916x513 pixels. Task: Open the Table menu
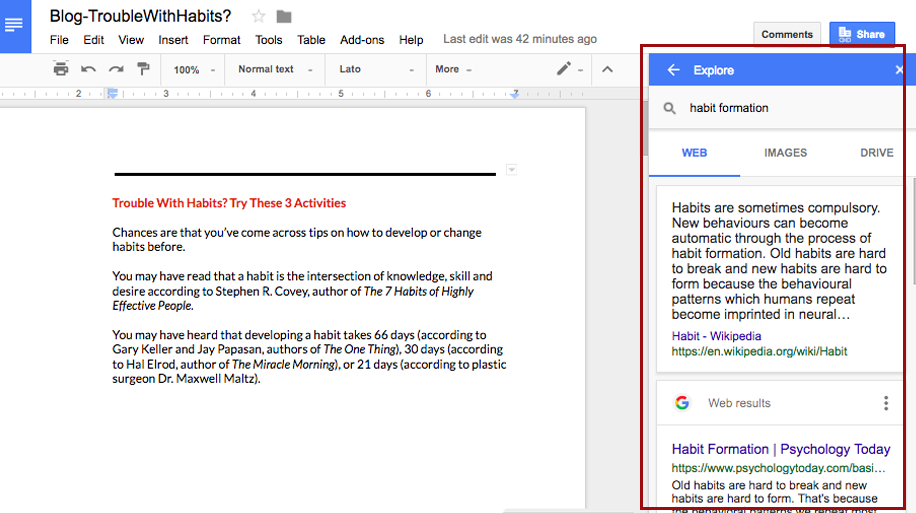[311, 40]
